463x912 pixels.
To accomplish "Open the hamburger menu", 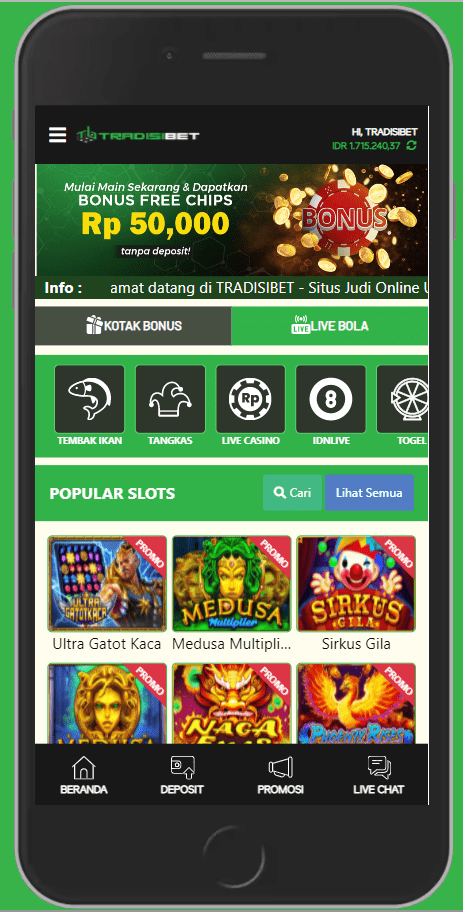I will [x=58, y=135].
